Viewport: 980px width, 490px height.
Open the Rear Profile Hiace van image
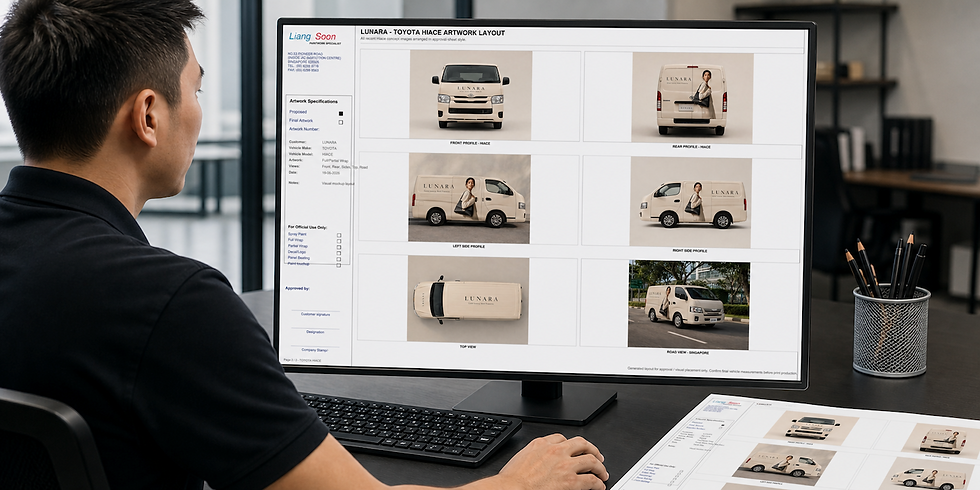click(692, 98)
